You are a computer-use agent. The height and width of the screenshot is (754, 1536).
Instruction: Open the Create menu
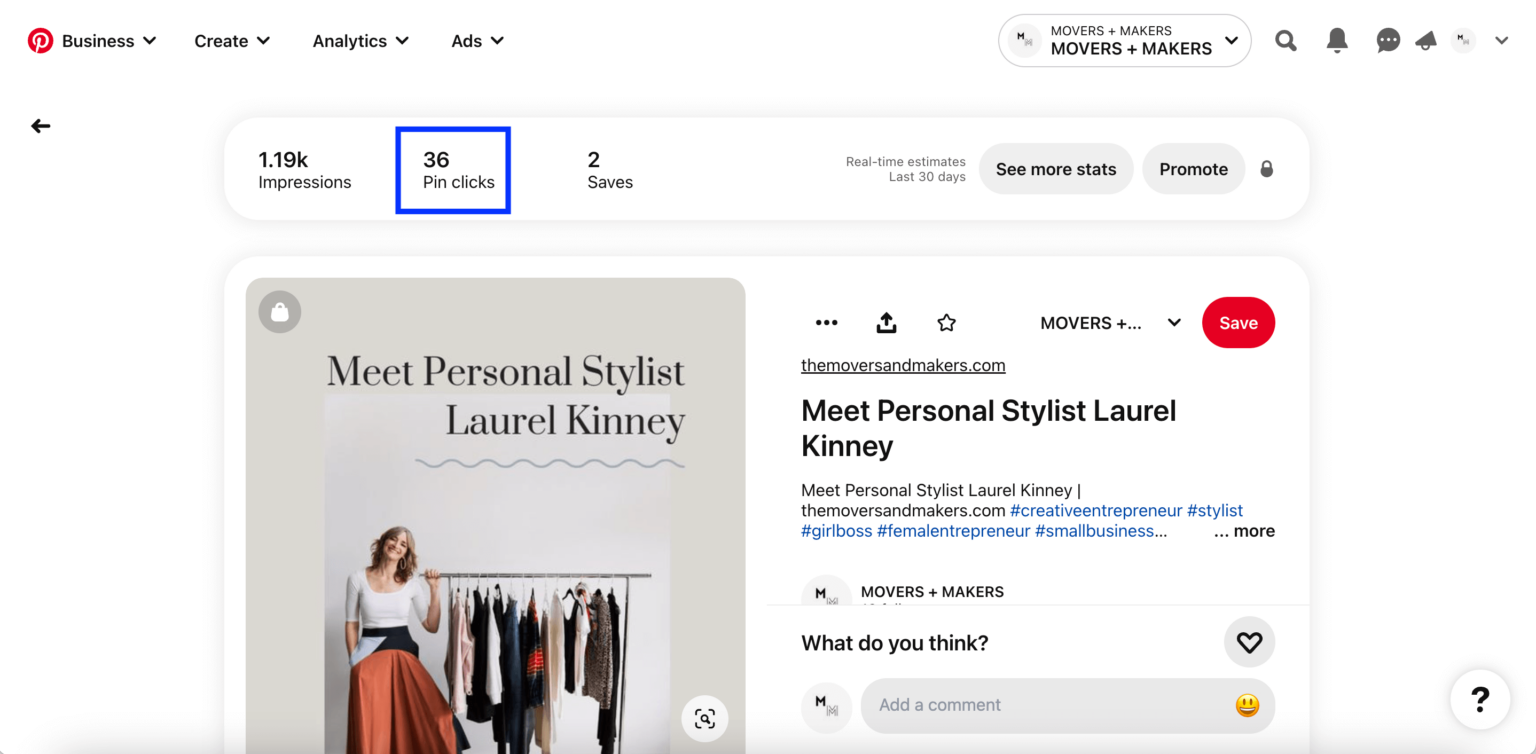pyautogui.click(x=231, y=41)
